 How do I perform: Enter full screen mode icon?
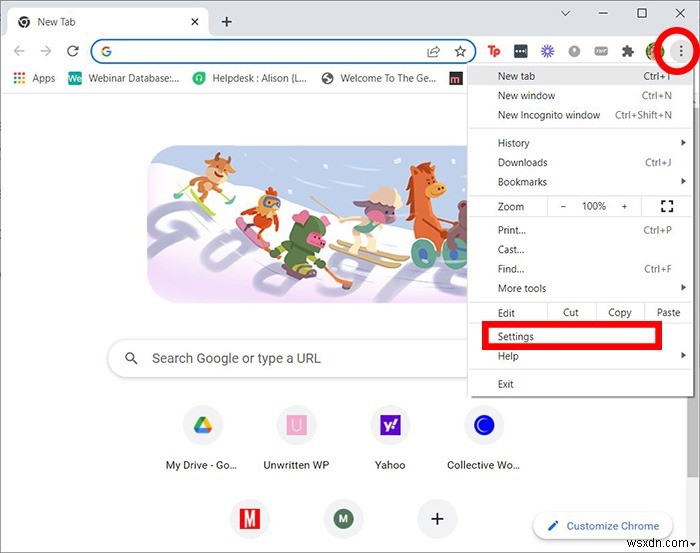point(667,206)
